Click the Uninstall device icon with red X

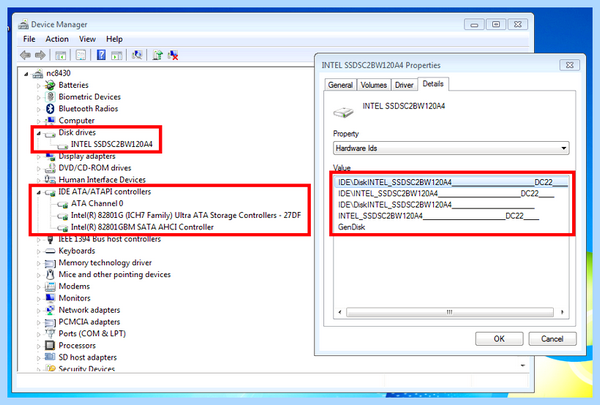tap(173, 56)
